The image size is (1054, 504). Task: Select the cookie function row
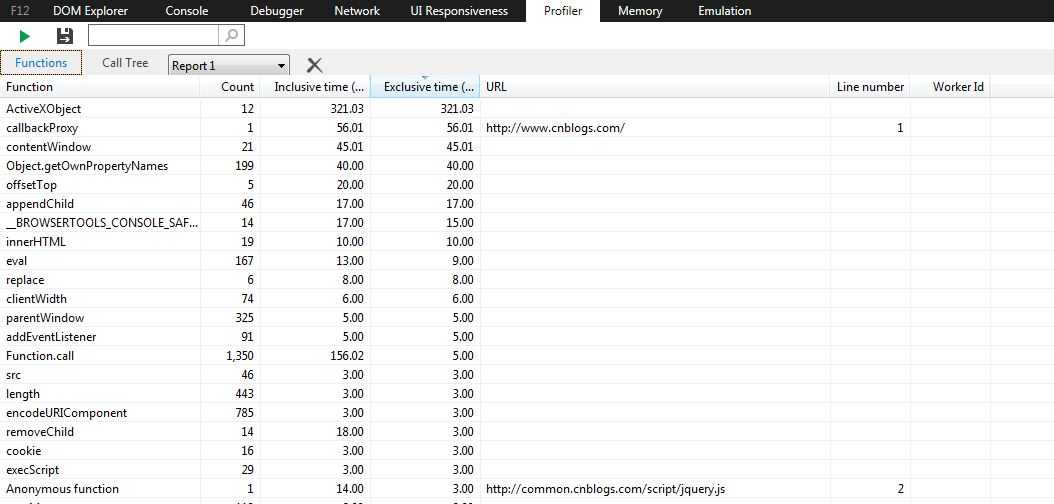[x=527, y=451]
